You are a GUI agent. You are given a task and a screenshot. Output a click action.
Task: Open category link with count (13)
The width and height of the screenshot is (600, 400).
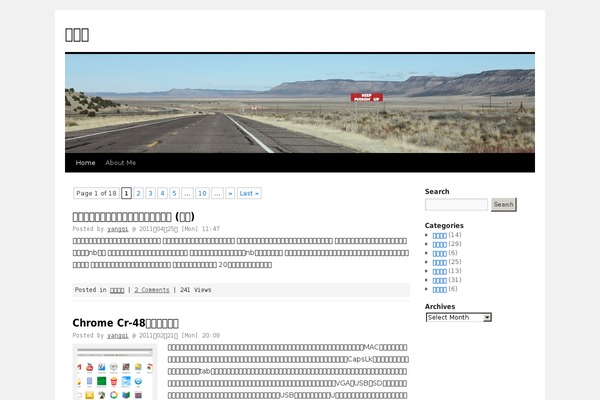pyautogui.click(x=439, y=271)
